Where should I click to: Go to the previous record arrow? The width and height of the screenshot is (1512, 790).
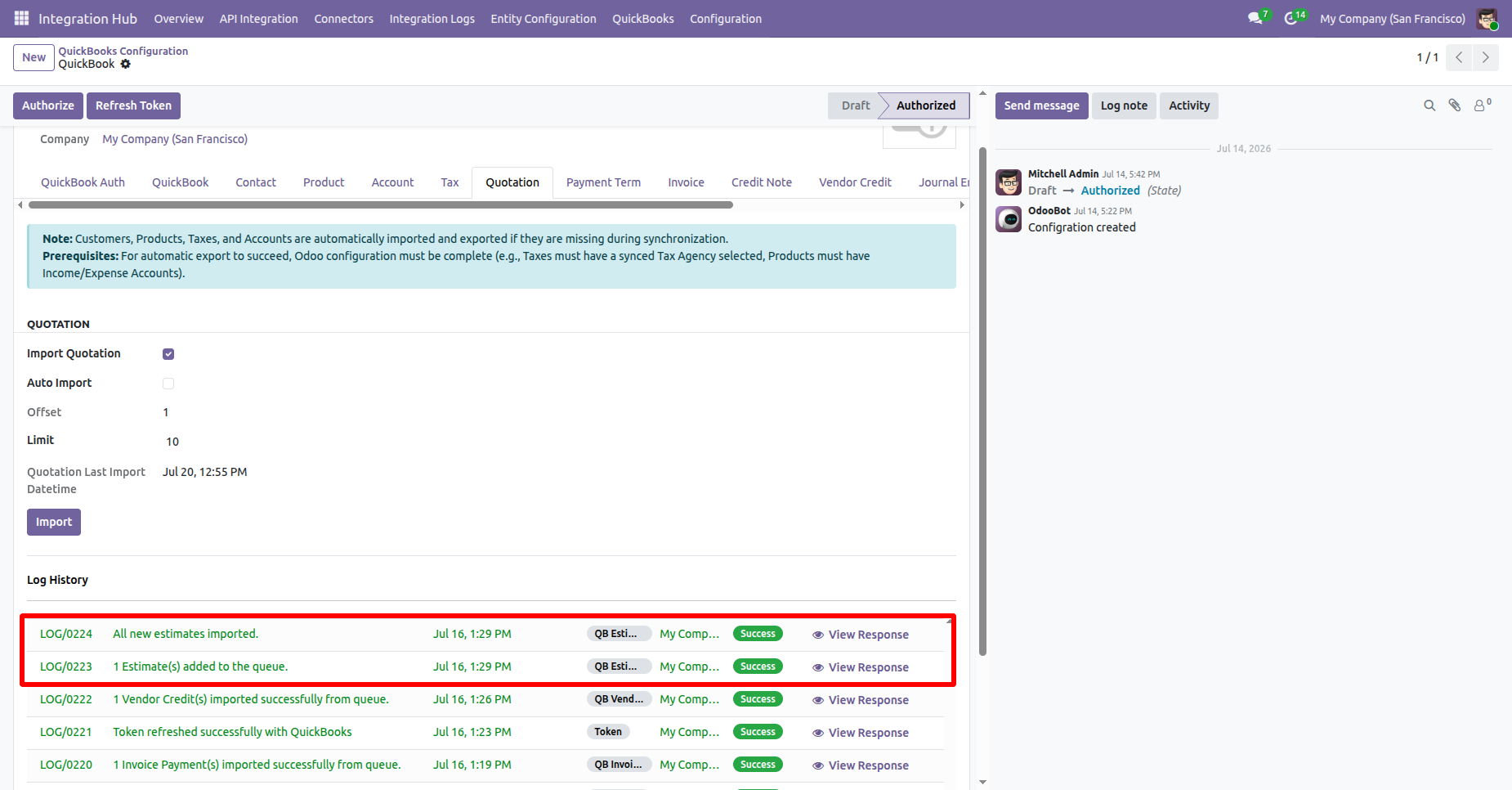(1459, 57)
